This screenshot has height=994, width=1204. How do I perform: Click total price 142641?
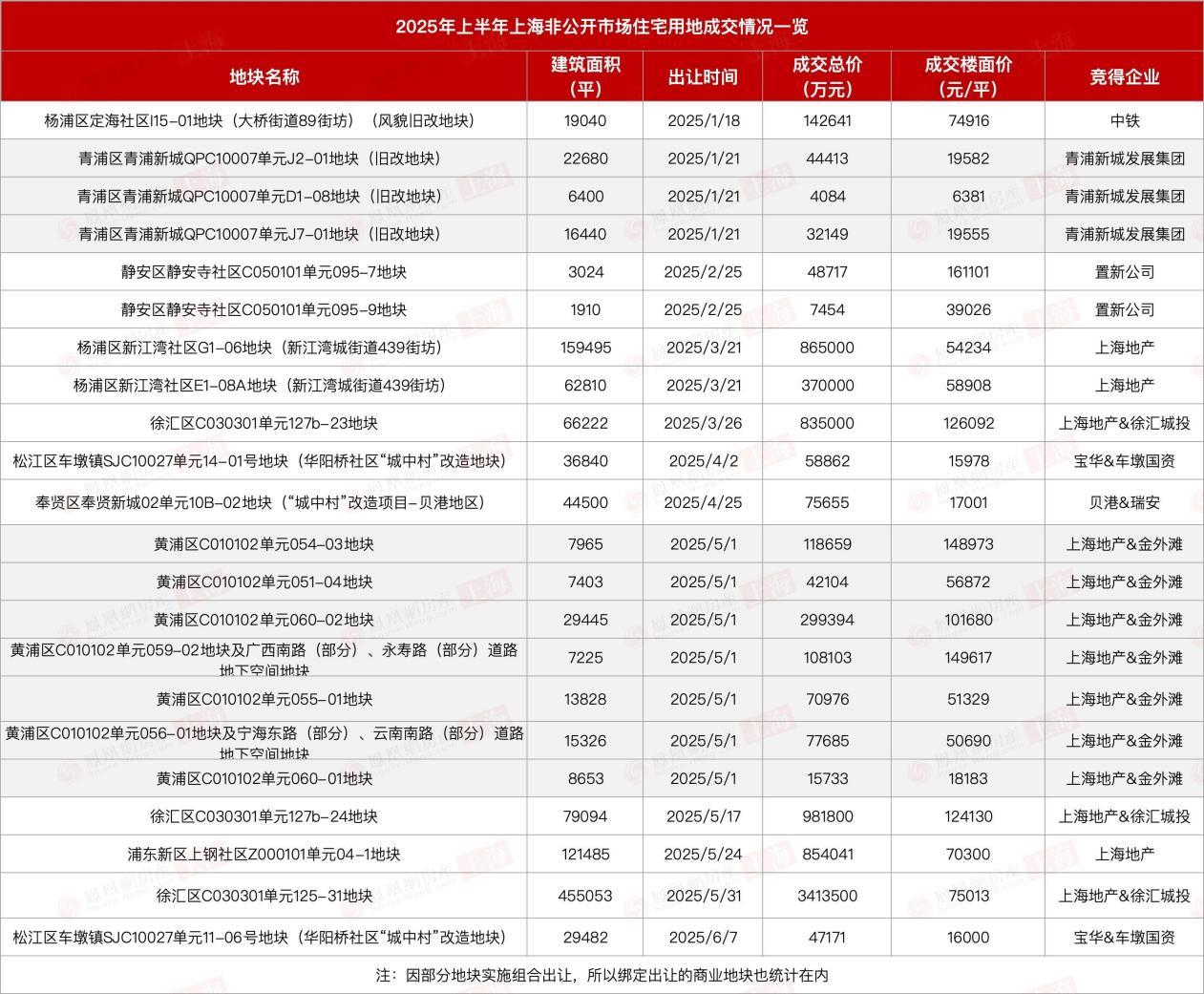[827, 121]
